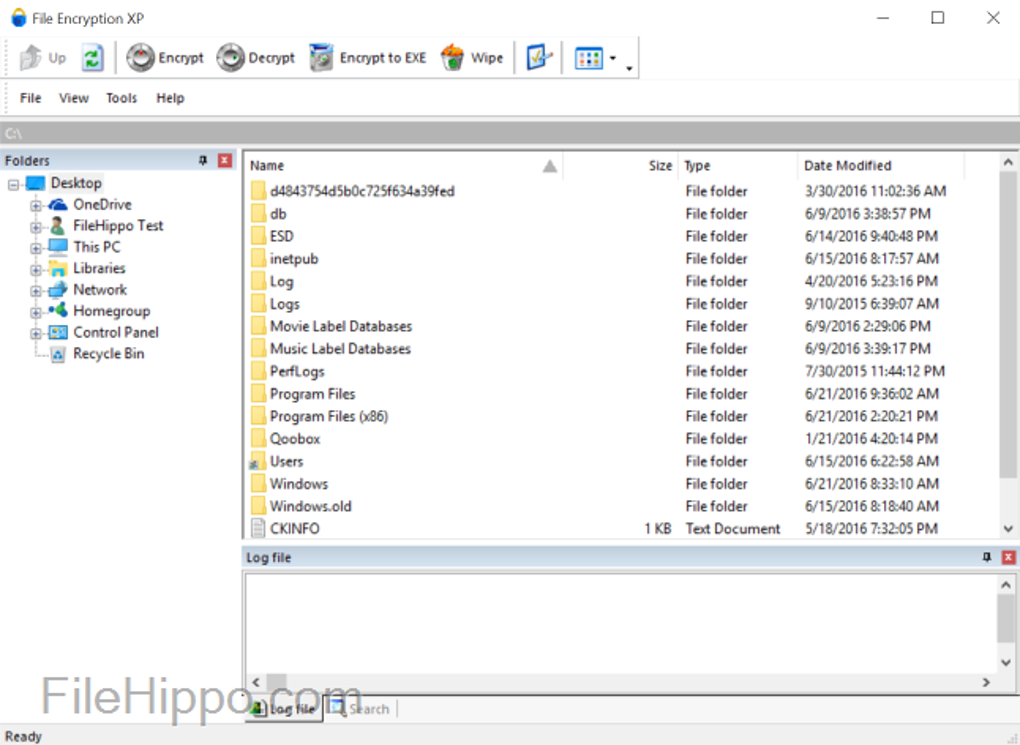Switch to the Search tab

tap(360, 708)
